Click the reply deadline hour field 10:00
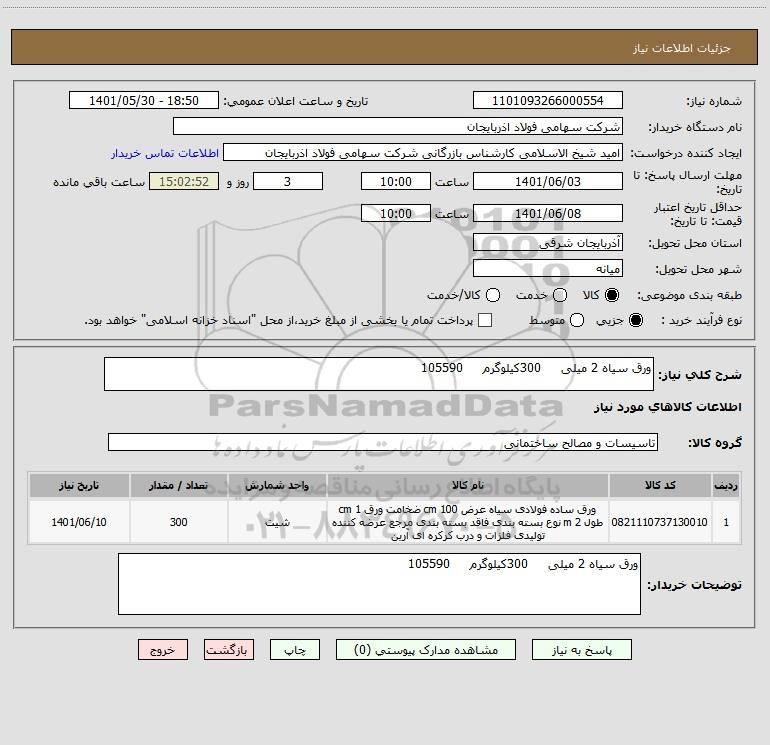Image resolution: width=770 pixels, height=745 pixels. coord(396,181)
